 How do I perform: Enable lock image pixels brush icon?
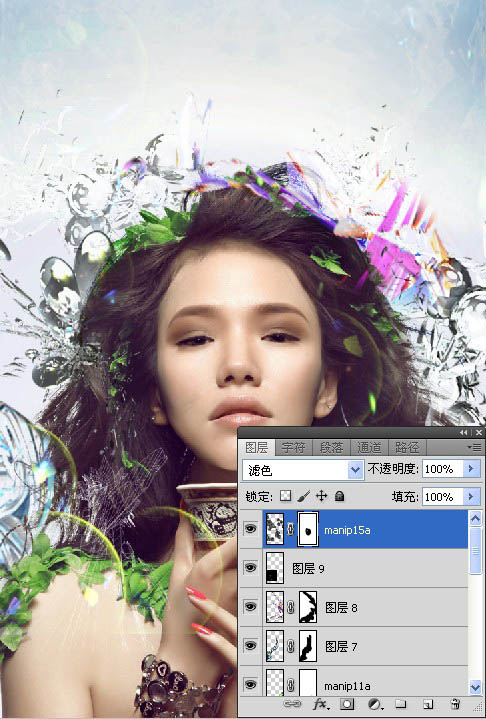(303, 496)
